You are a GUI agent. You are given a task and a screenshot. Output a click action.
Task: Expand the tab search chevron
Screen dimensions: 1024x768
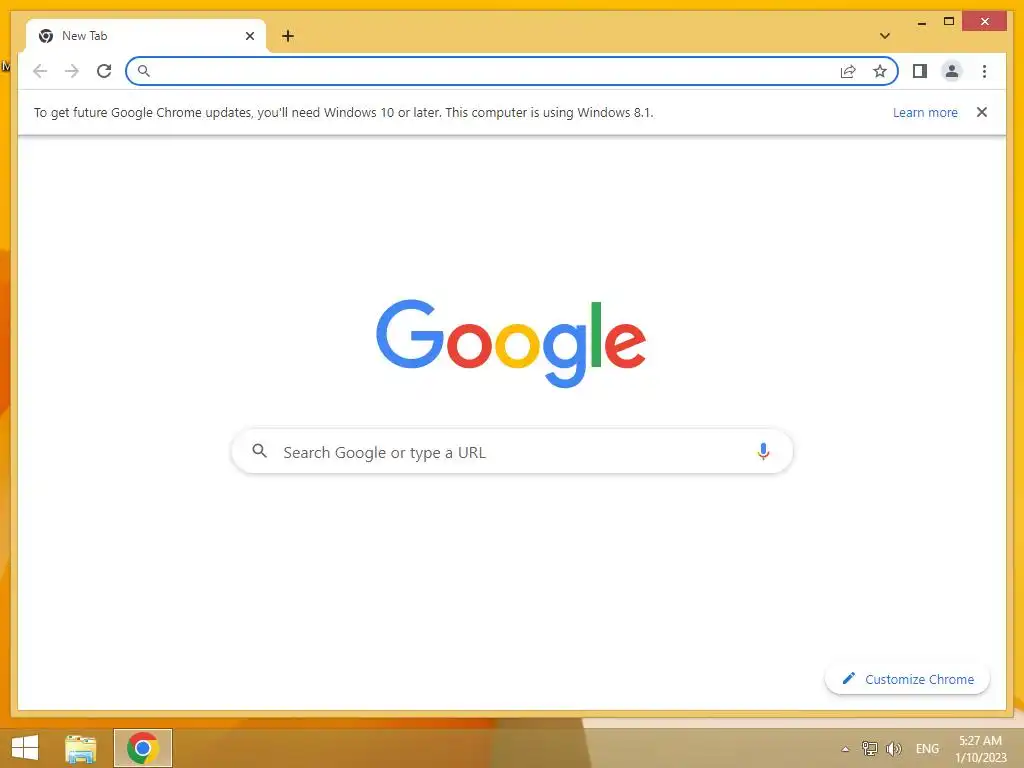coord(884,36)
